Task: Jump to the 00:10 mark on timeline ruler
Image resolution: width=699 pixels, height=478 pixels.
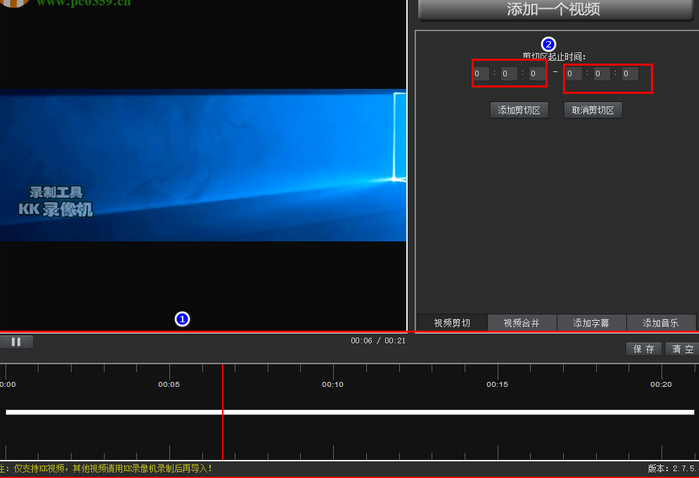Action: tap(332, 385)
